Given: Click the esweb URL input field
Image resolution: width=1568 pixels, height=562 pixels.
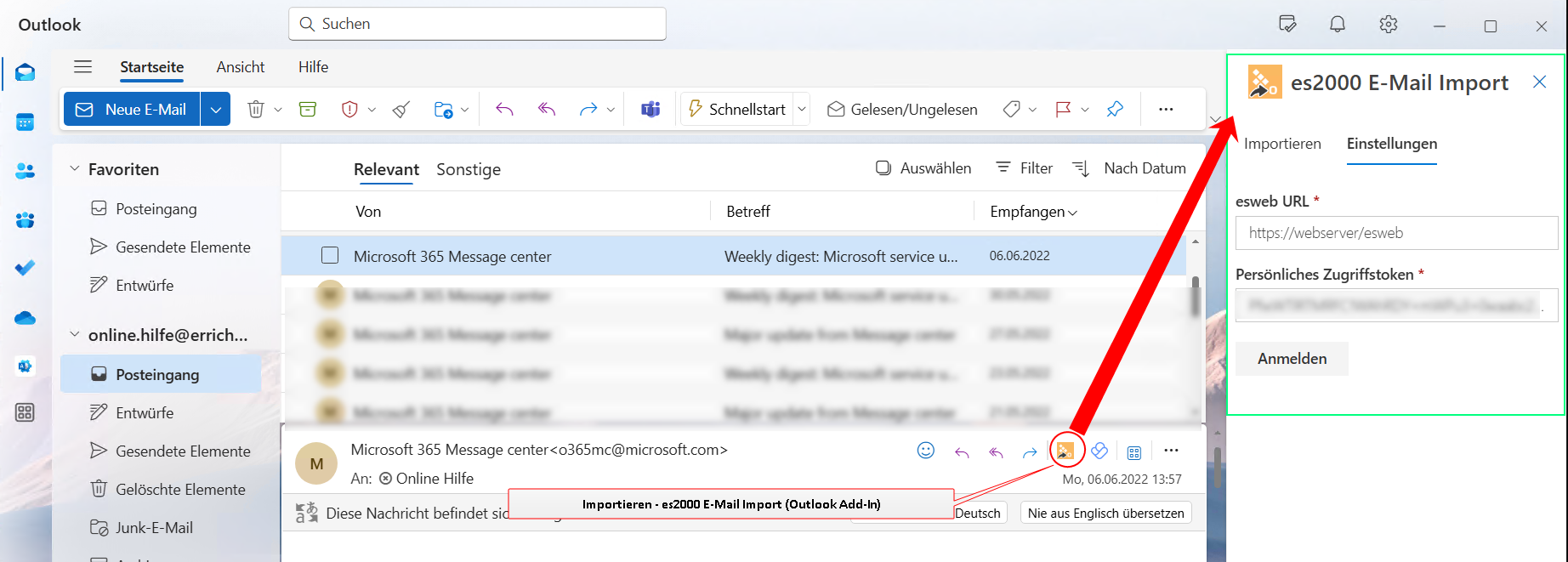Looking at the screenshot, I should [x=1396, y=233].
